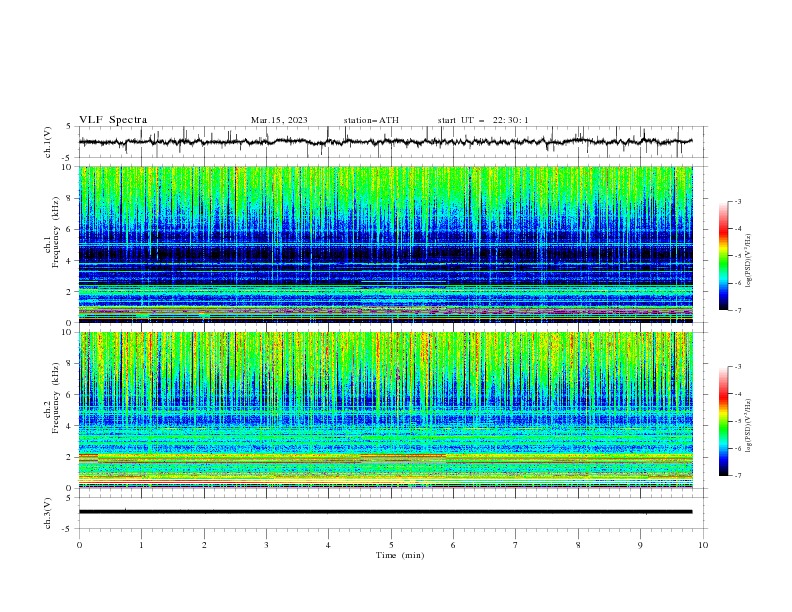This screenshot has width=792, height=612.
Task: Select ch.2 'Frequency (kHz)' axis label
Action: [55, 397]
